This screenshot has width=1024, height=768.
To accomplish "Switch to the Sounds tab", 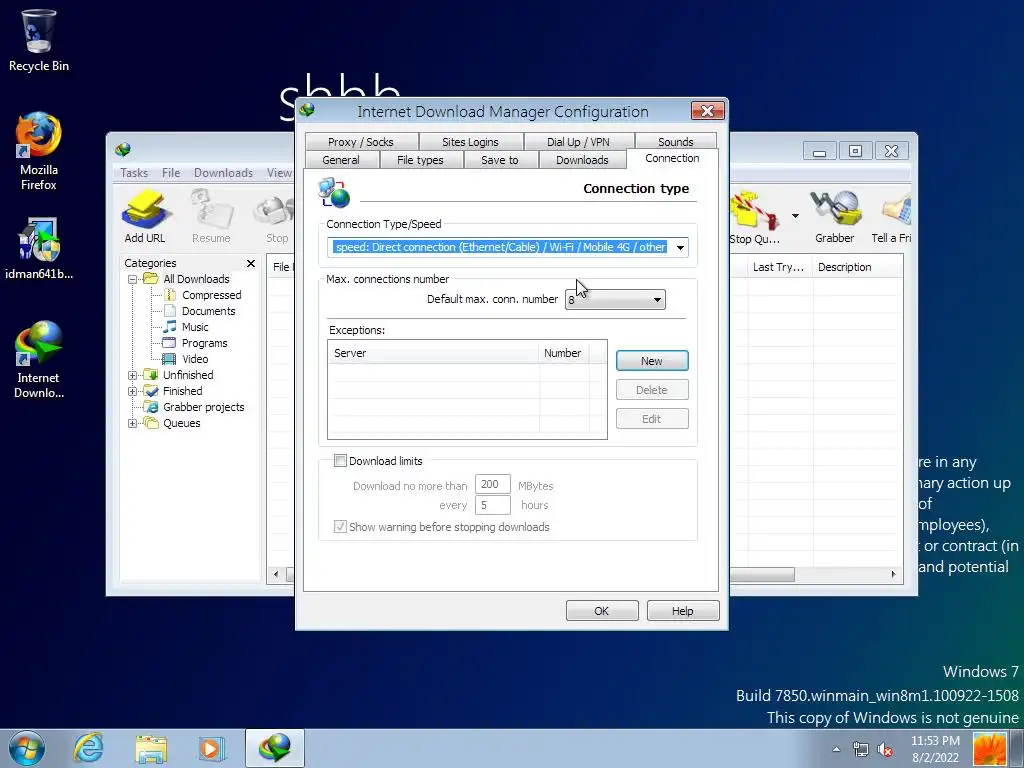I will (x=676, y=142).
